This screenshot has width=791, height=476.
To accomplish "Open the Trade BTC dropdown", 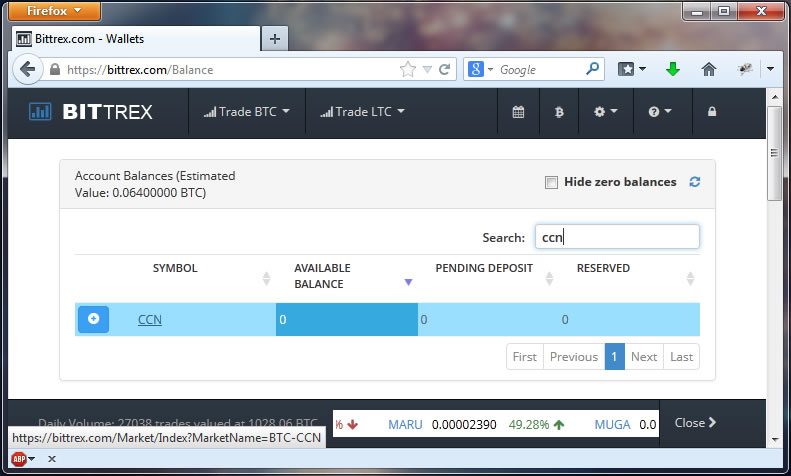I will [247, 111].
